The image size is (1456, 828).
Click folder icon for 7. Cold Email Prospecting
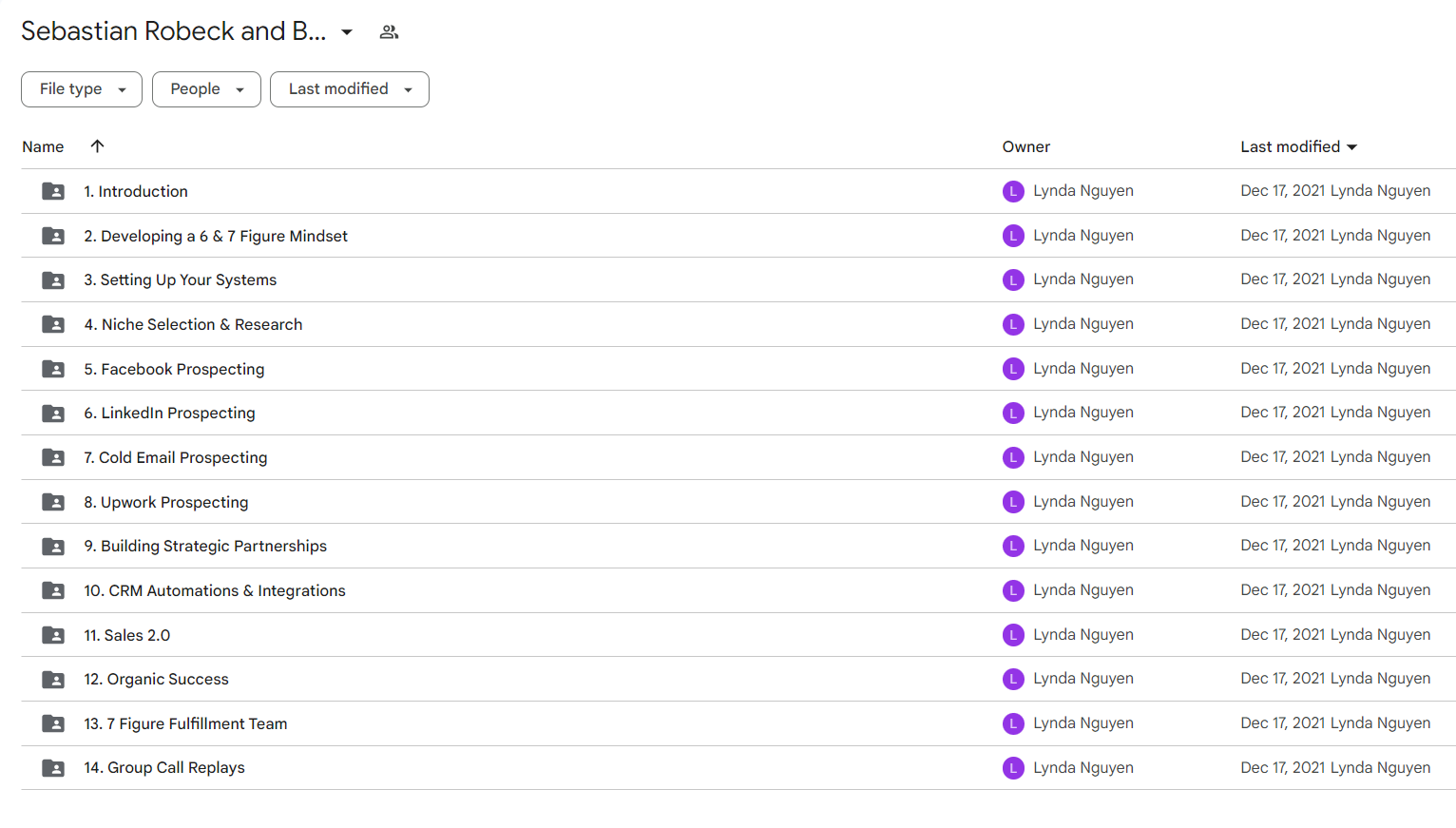pos(53,457)
